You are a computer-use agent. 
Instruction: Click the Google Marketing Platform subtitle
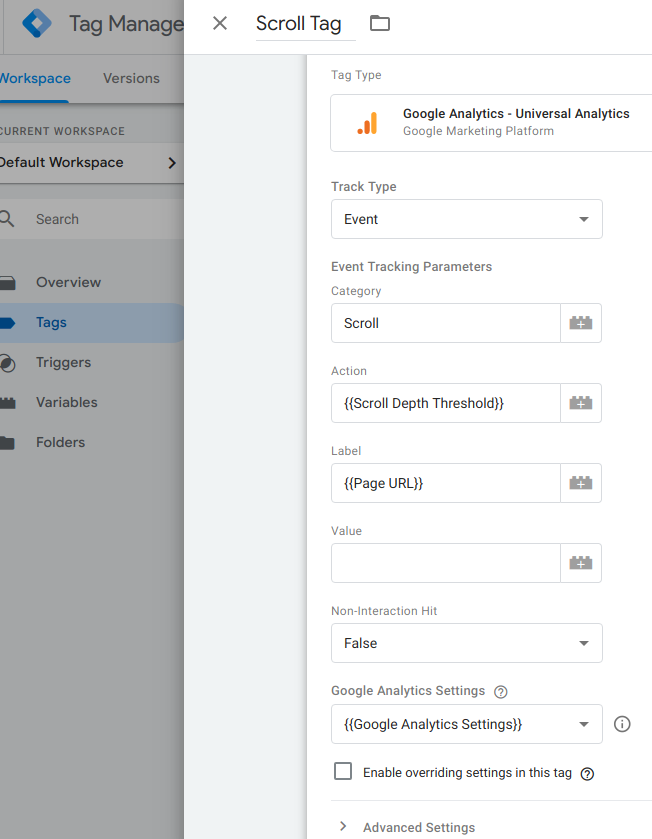pyautogui.click(x=478, y=131)
